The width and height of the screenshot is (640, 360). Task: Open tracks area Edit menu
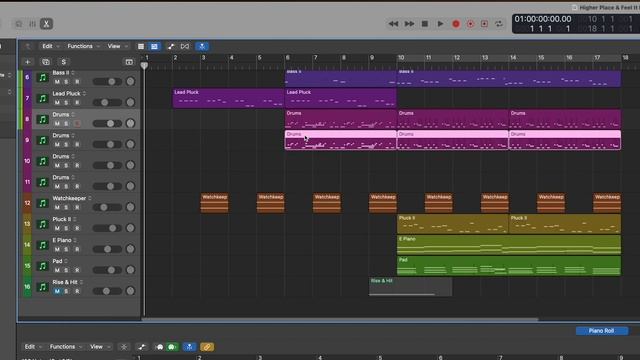pos(50,46)
